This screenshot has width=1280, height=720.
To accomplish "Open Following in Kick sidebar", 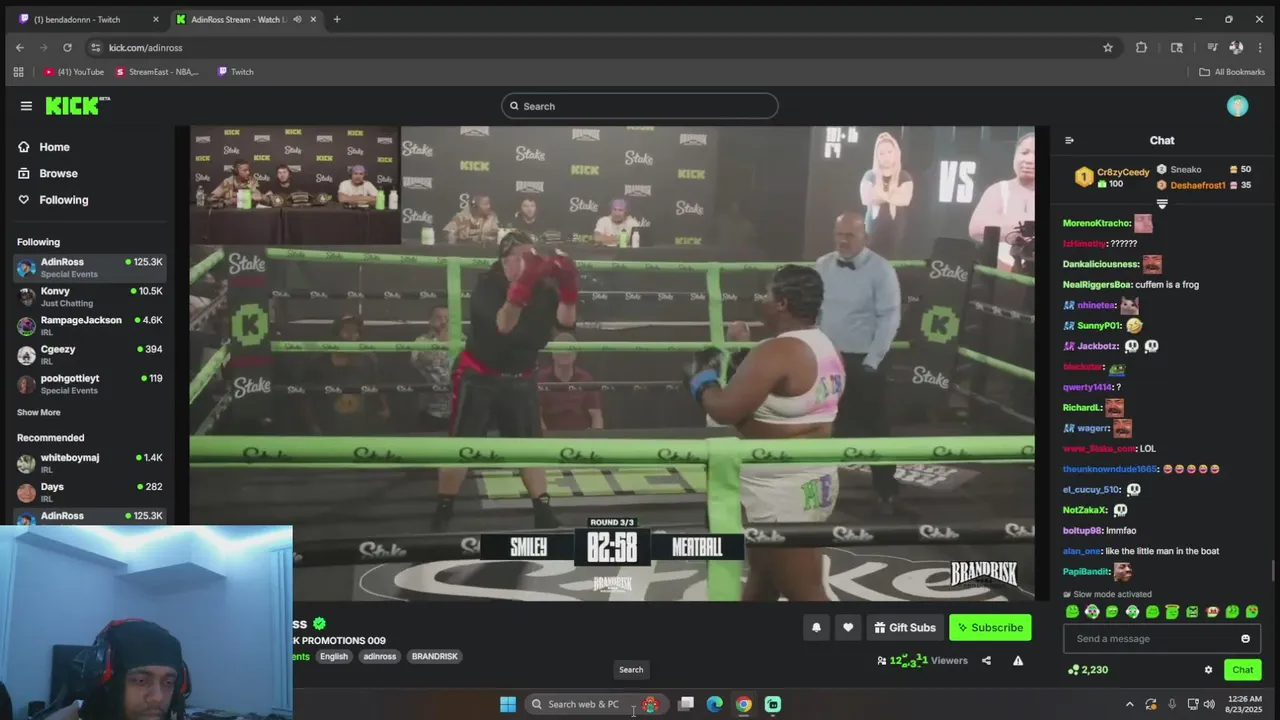I will (53, 200).
